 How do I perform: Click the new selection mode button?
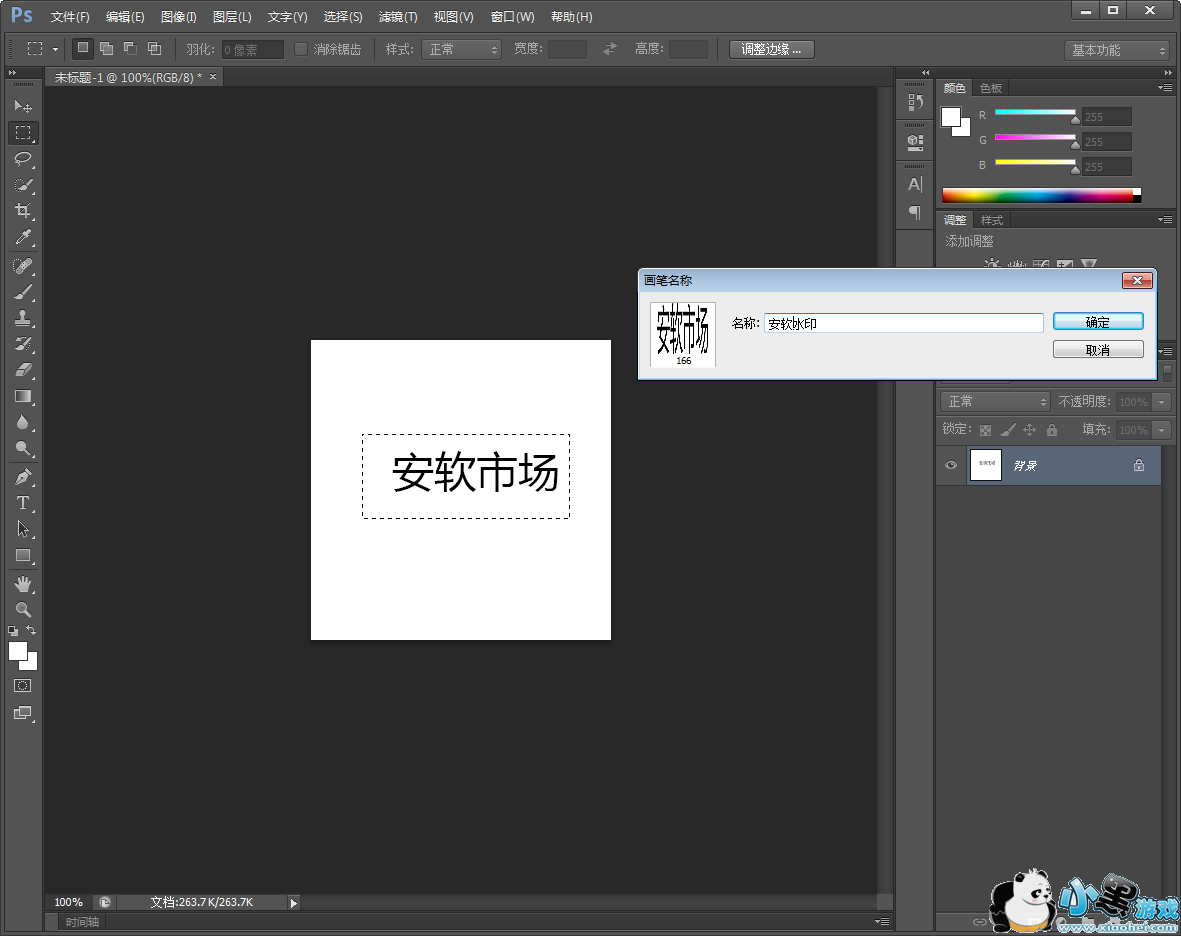coord(83,48)
